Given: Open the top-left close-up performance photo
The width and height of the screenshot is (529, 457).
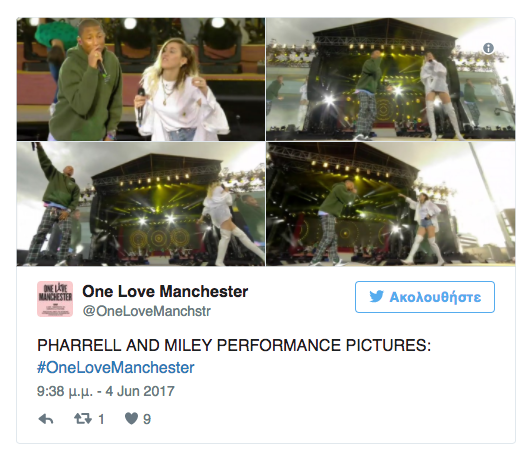Looking at the screenshot, I should coord(141,79).
